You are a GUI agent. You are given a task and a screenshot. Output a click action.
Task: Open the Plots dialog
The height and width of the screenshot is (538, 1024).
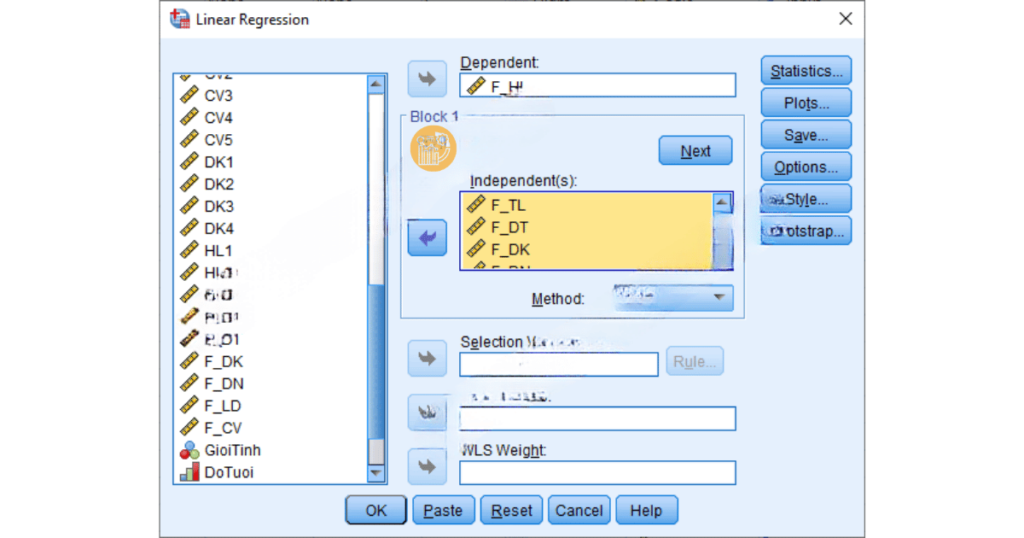806,103
